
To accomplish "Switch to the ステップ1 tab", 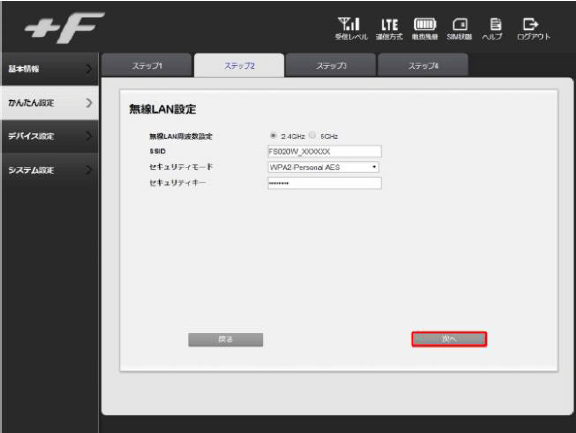I will click(147, 65).
